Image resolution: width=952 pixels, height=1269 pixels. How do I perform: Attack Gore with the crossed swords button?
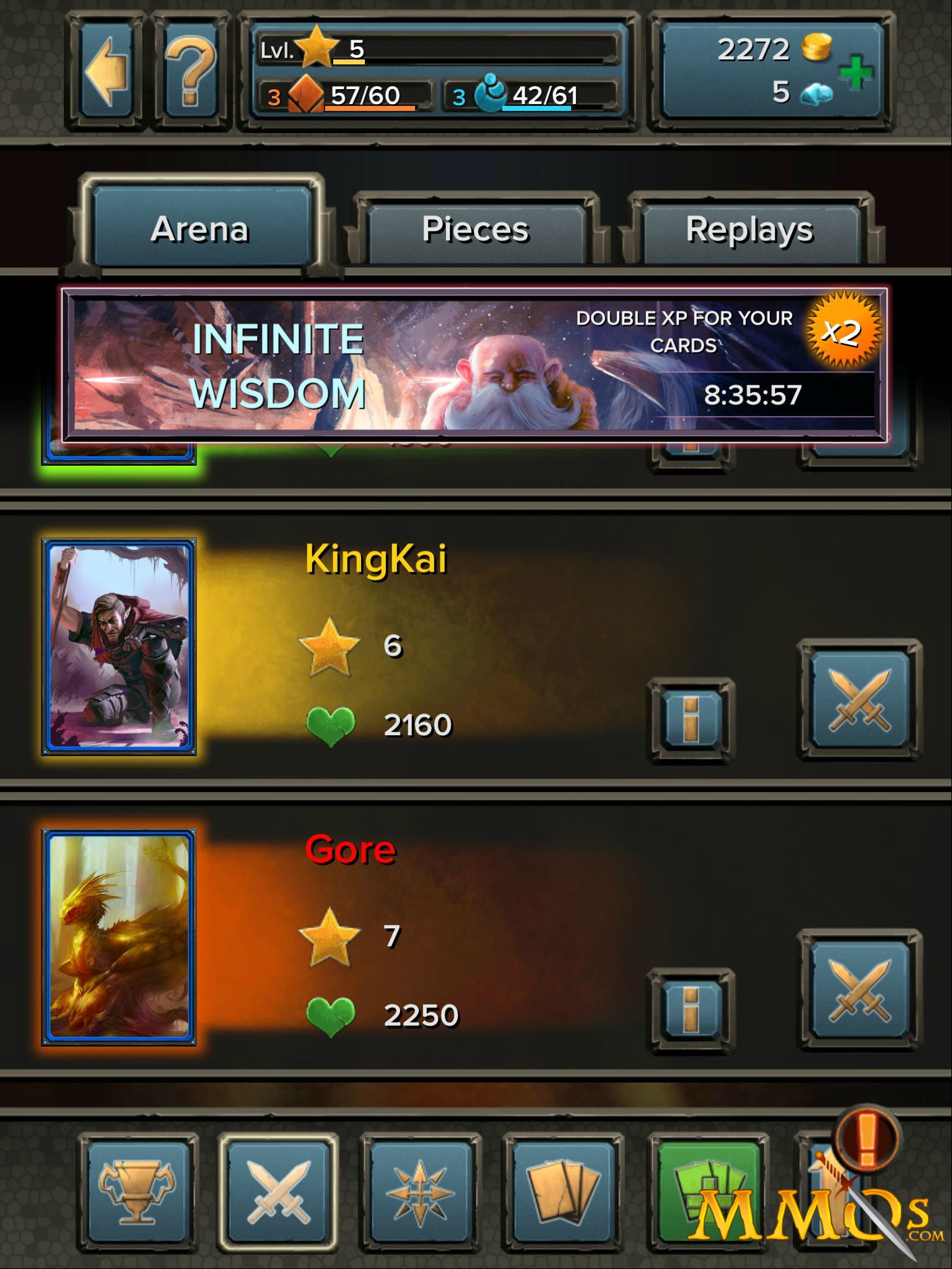859,990
